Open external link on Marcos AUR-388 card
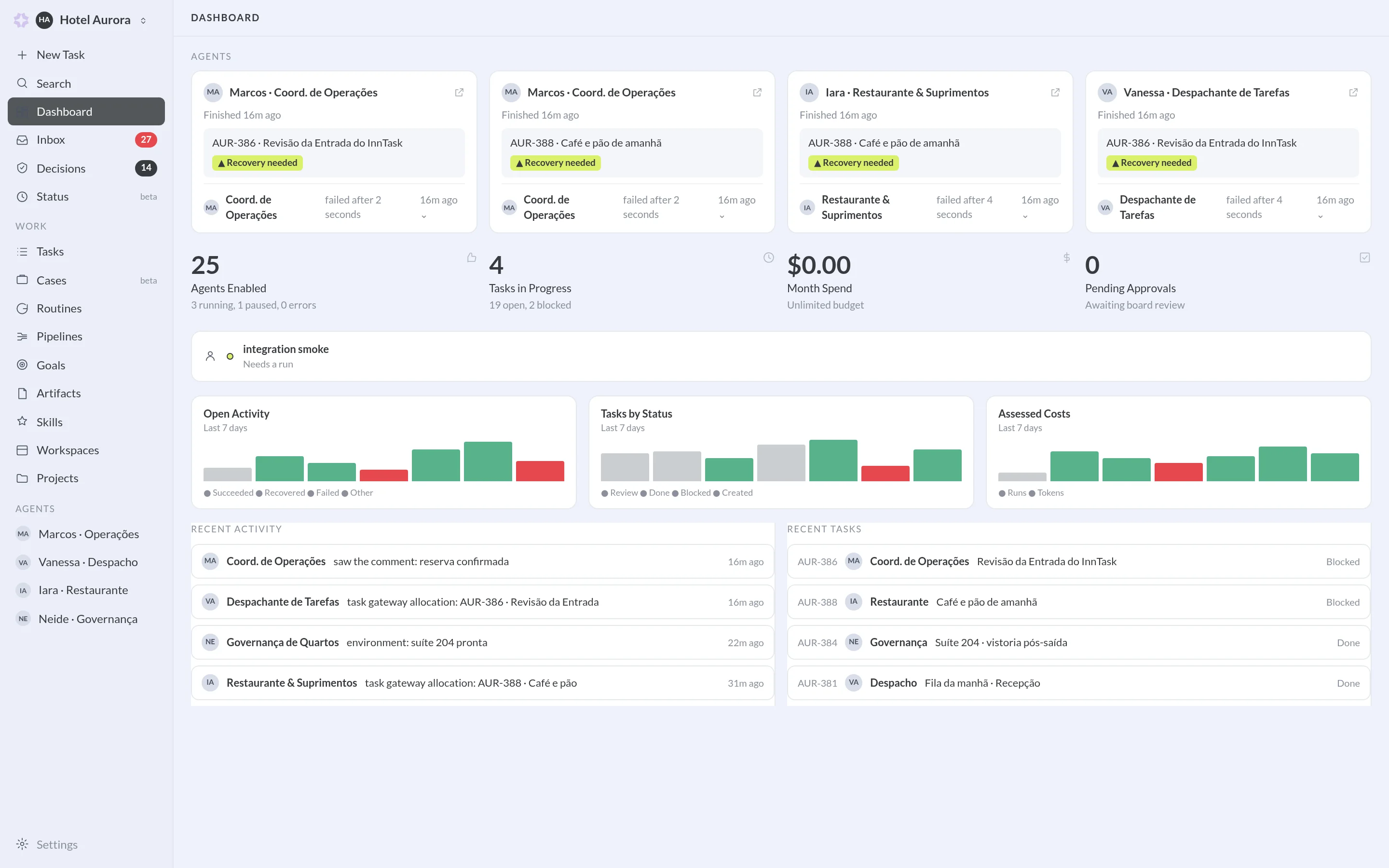Image resolution: width=1389 pixels, height=868 pixels. [x=757, y=93]
